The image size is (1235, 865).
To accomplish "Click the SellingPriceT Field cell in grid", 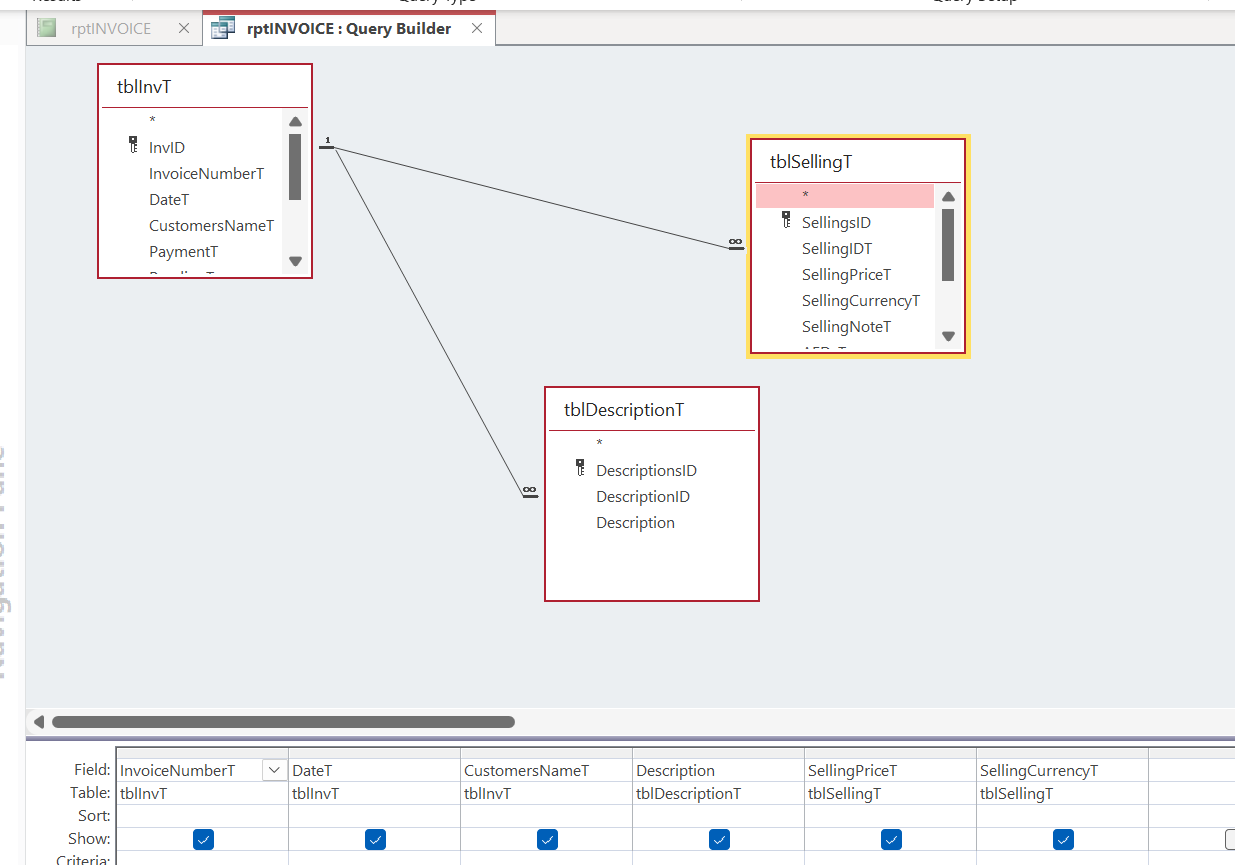I will pos(890,770).
